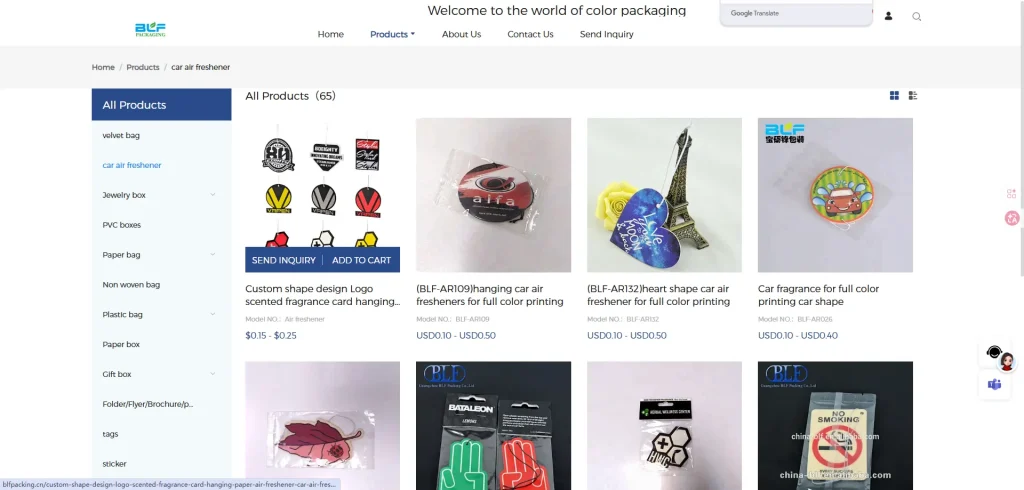Click SEND INQUIRY on first product
The image size is (1024, 490).
click(x=283, y=260)
